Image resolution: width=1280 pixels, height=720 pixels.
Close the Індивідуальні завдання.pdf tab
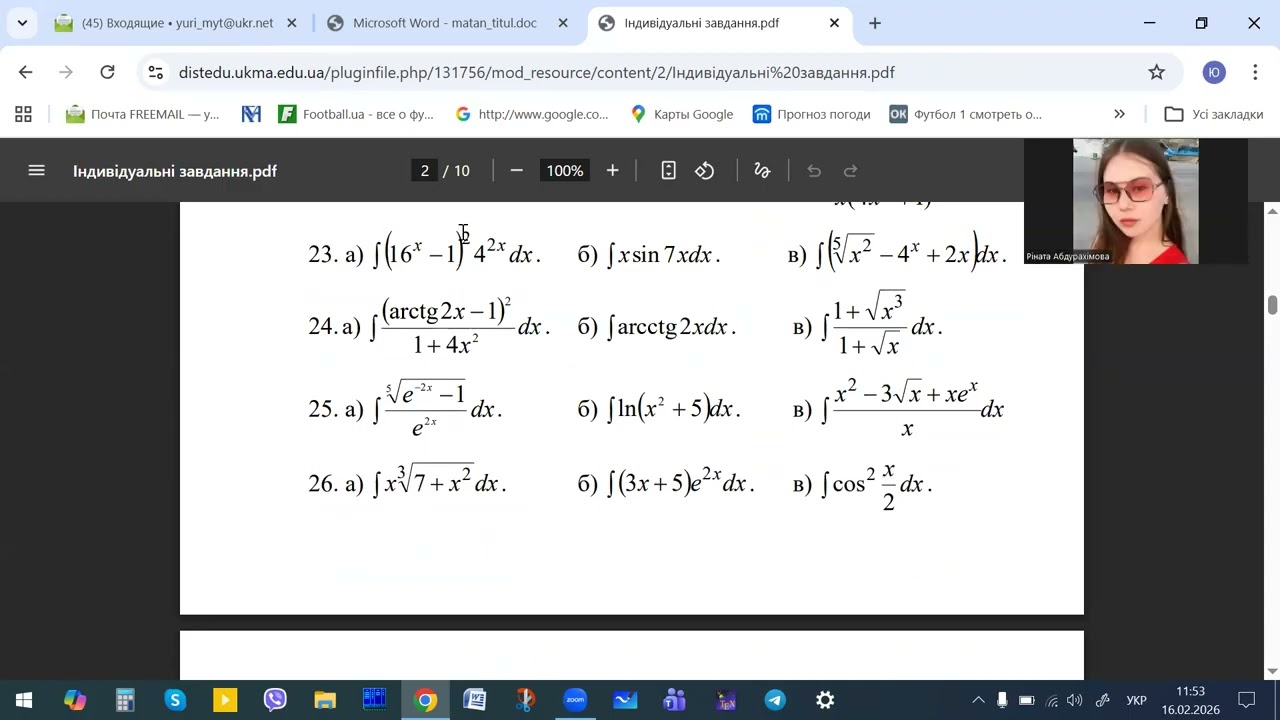pos(834,23)
